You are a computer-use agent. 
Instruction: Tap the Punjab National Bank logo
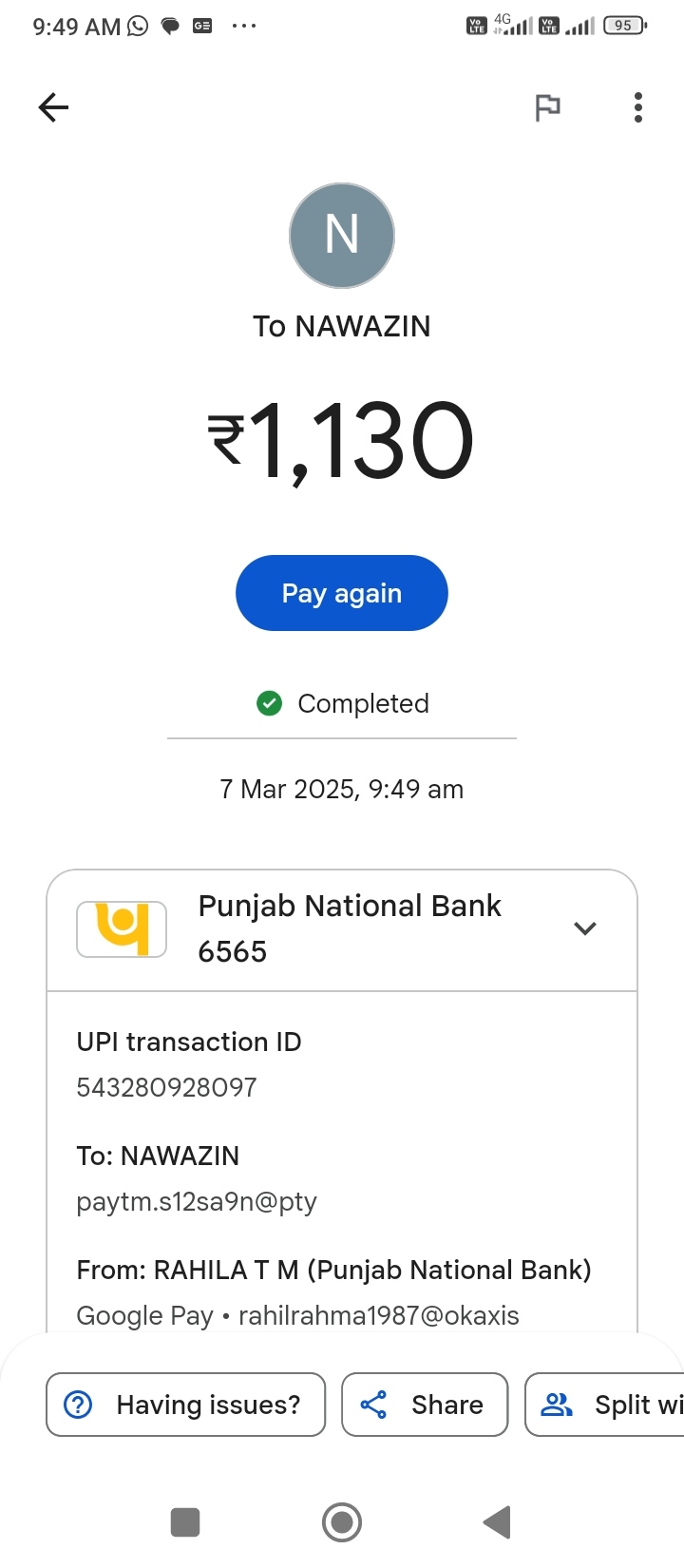coord(122,928)
